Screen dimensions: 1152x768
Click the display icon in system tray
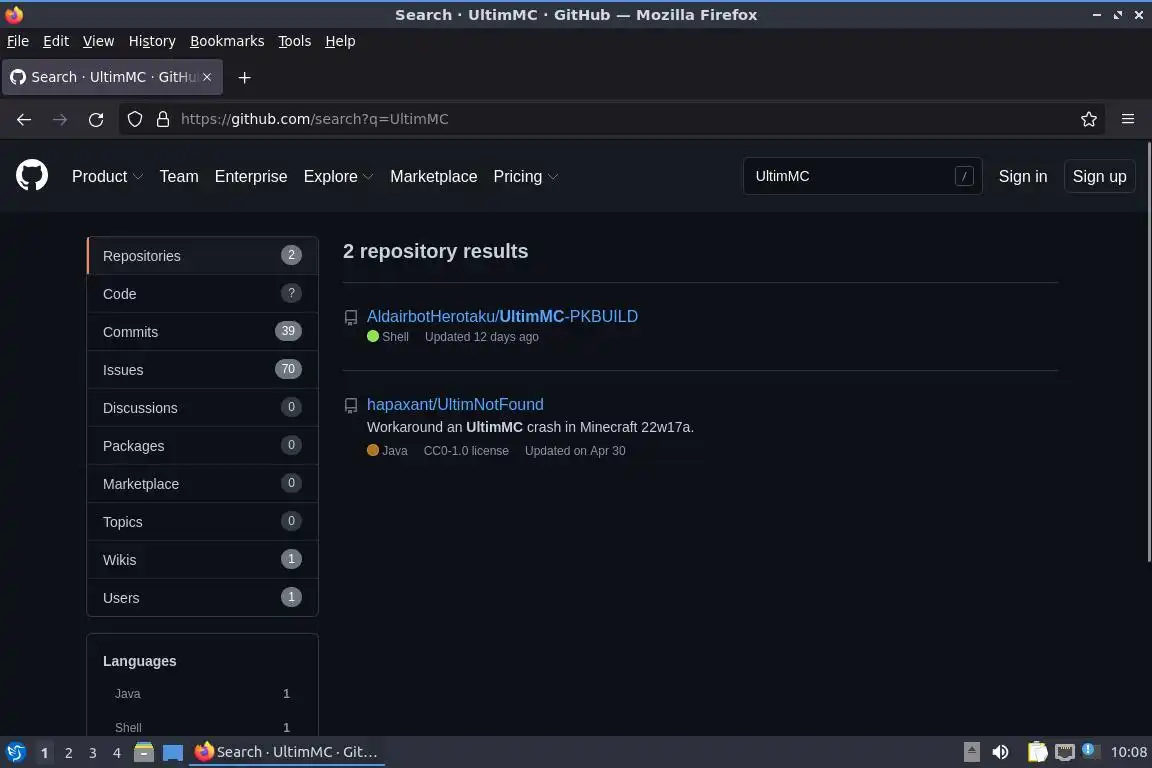pyautogui.click(x=1065, y=752)
